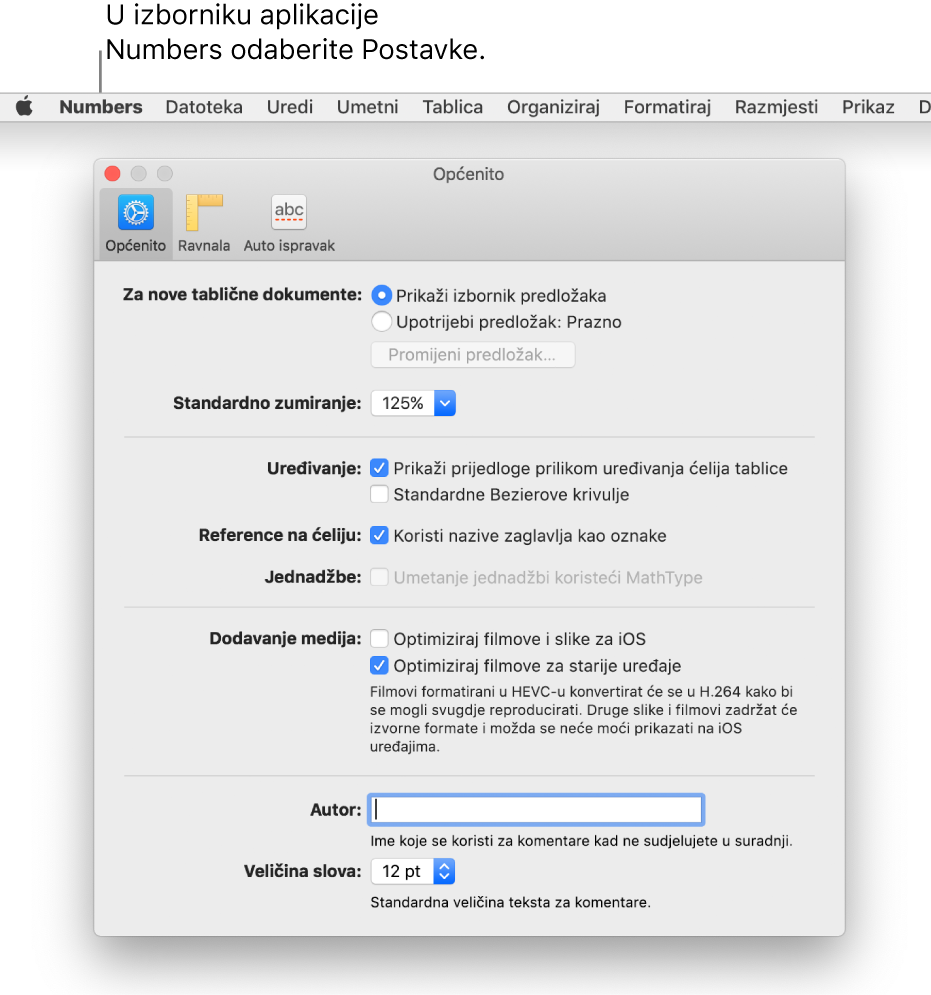
Task: Open the Datoteka menu
Action: pyautogui.click(x=204, y=107)
